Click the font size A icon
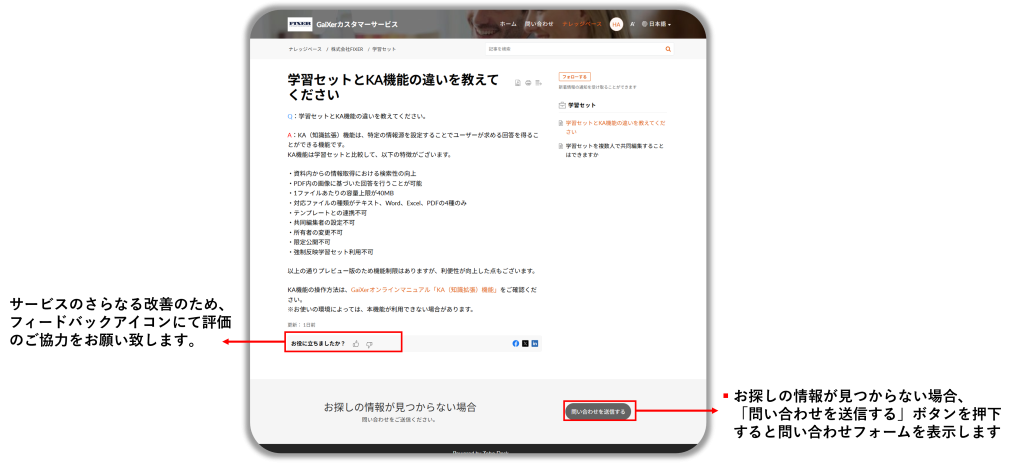The height and width of the screenshot is (463, 1024). [x=632, y=23]
